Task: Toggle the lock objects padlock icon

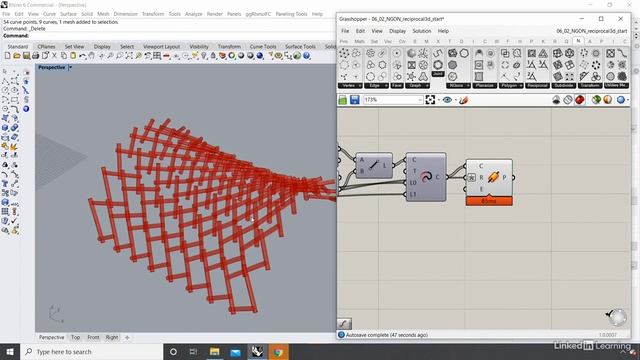Action: click(213, 56)
